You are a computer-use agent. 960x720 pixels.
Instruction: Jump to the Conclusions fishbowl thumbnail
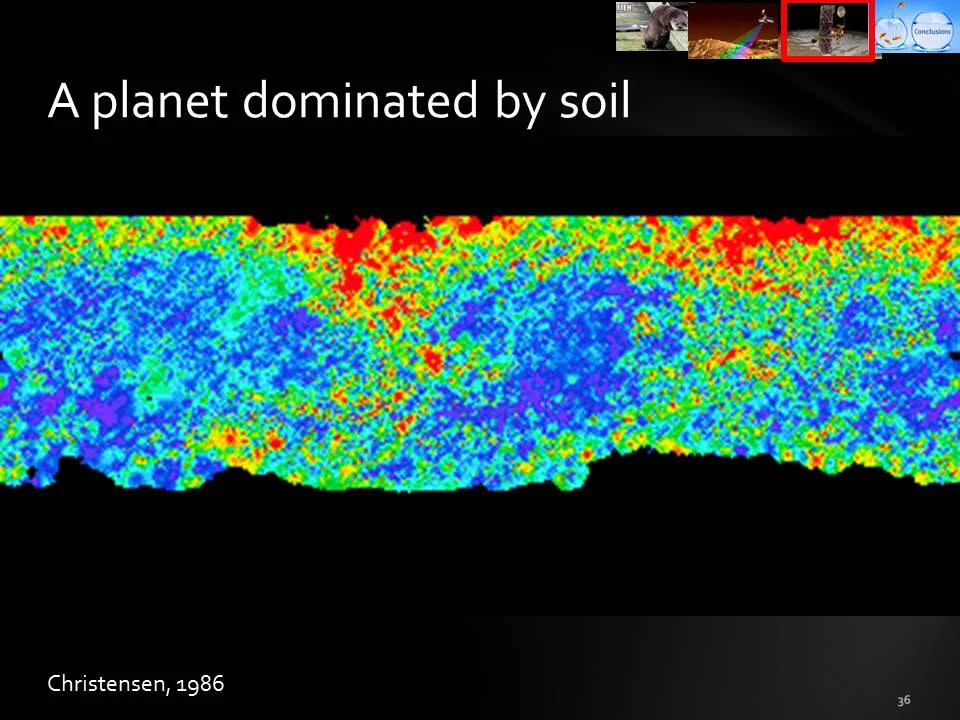tap(917, 28)
